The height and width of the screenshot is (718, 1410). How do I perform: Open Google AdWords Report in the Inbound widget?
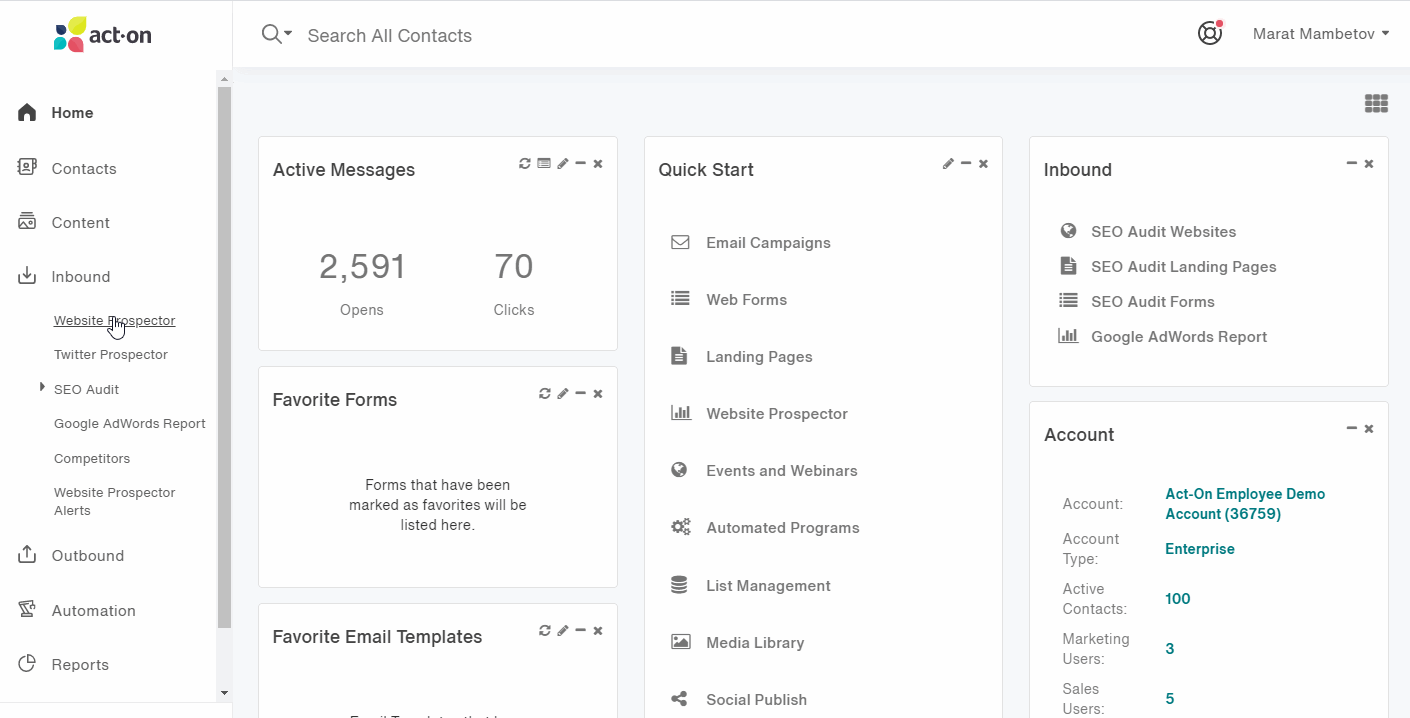coord(1179,337)
